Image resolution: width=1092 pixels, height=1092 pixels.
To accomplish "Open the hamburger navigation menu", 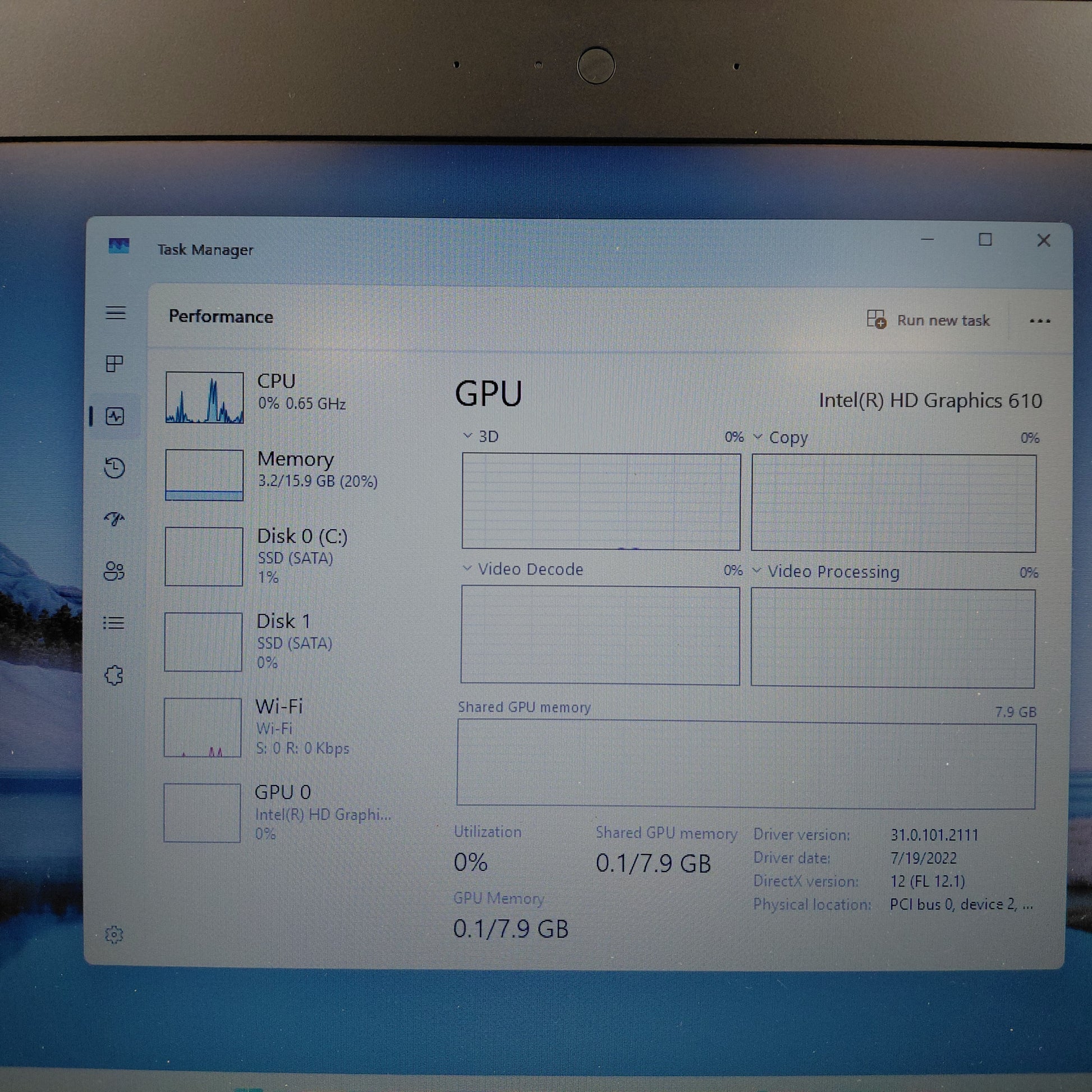I will (115, 313).
